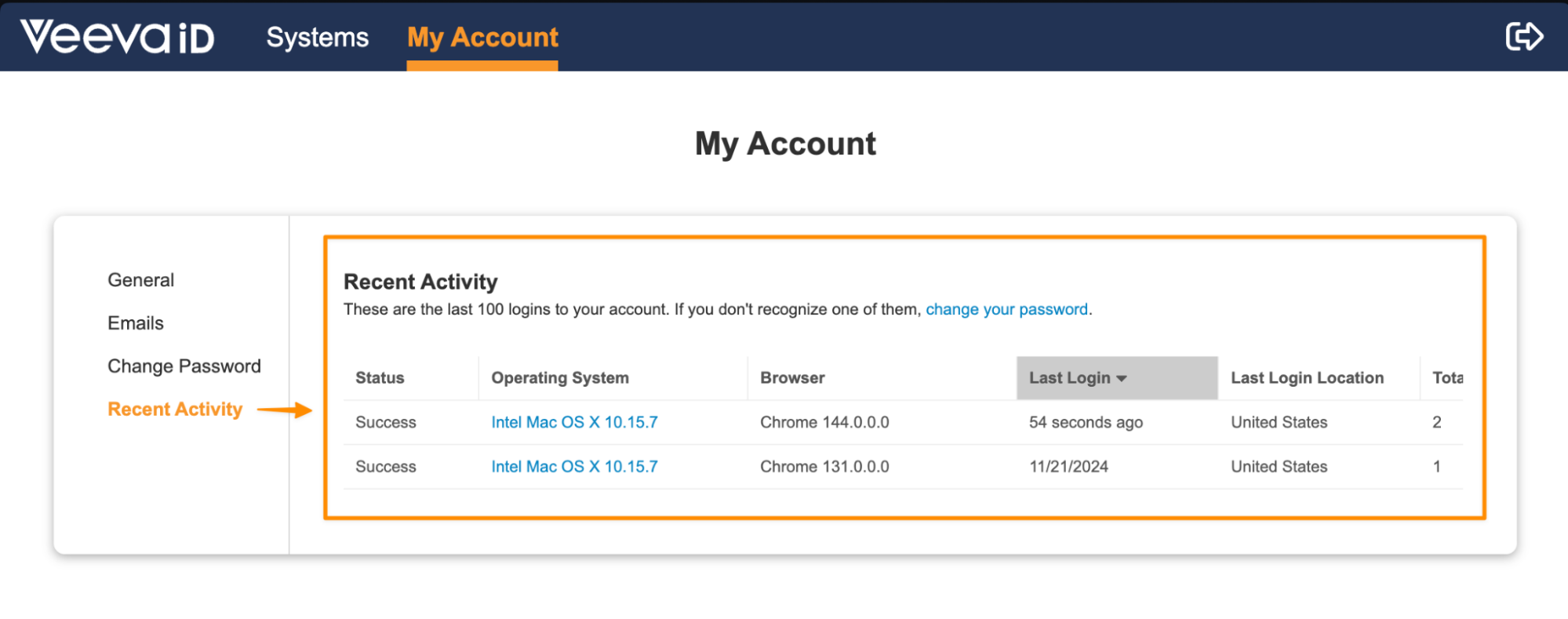Click the partially visible Total column header
Screen dimensions: 1568x619
pos(1447,378)
